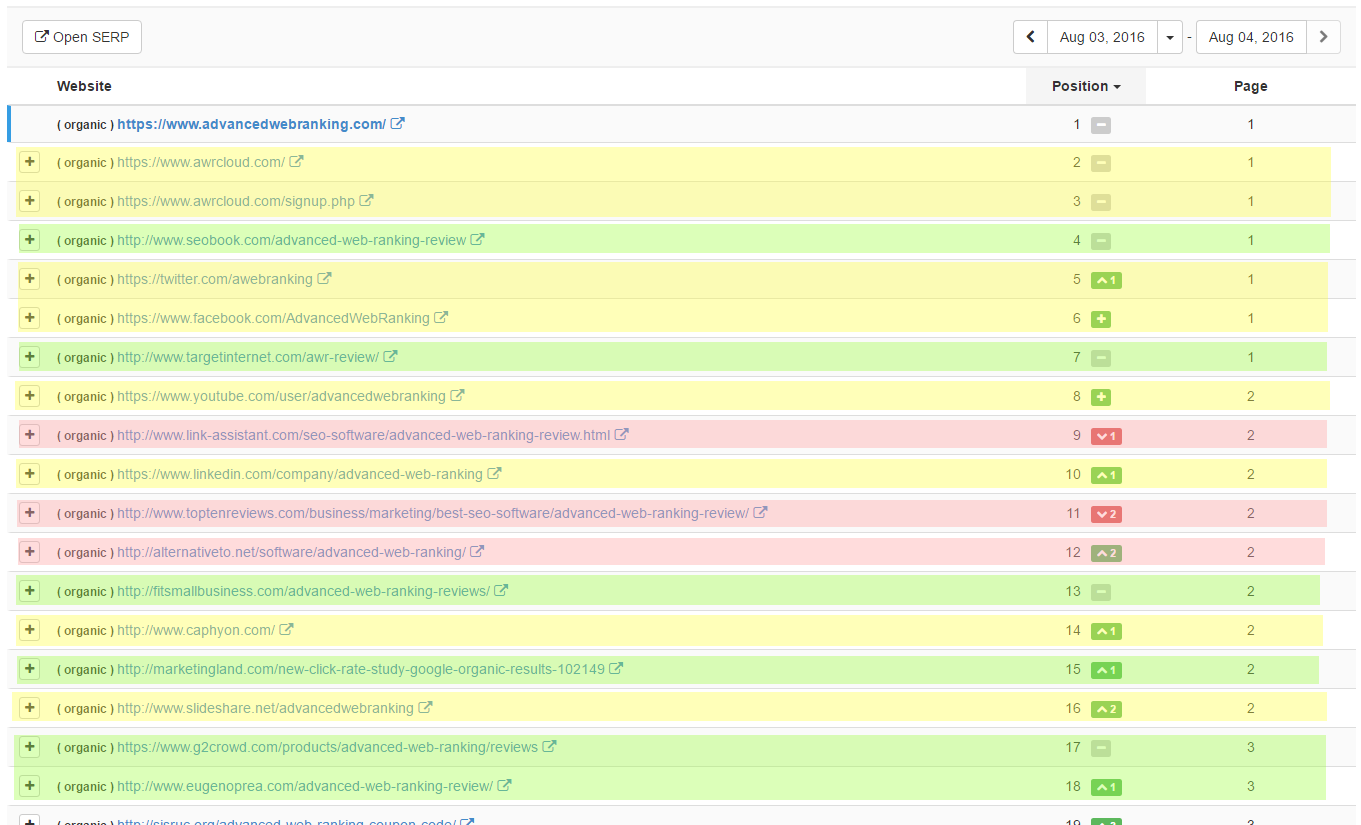Click external link icon for toptenreviews.com URL

[x=761, y=513]
